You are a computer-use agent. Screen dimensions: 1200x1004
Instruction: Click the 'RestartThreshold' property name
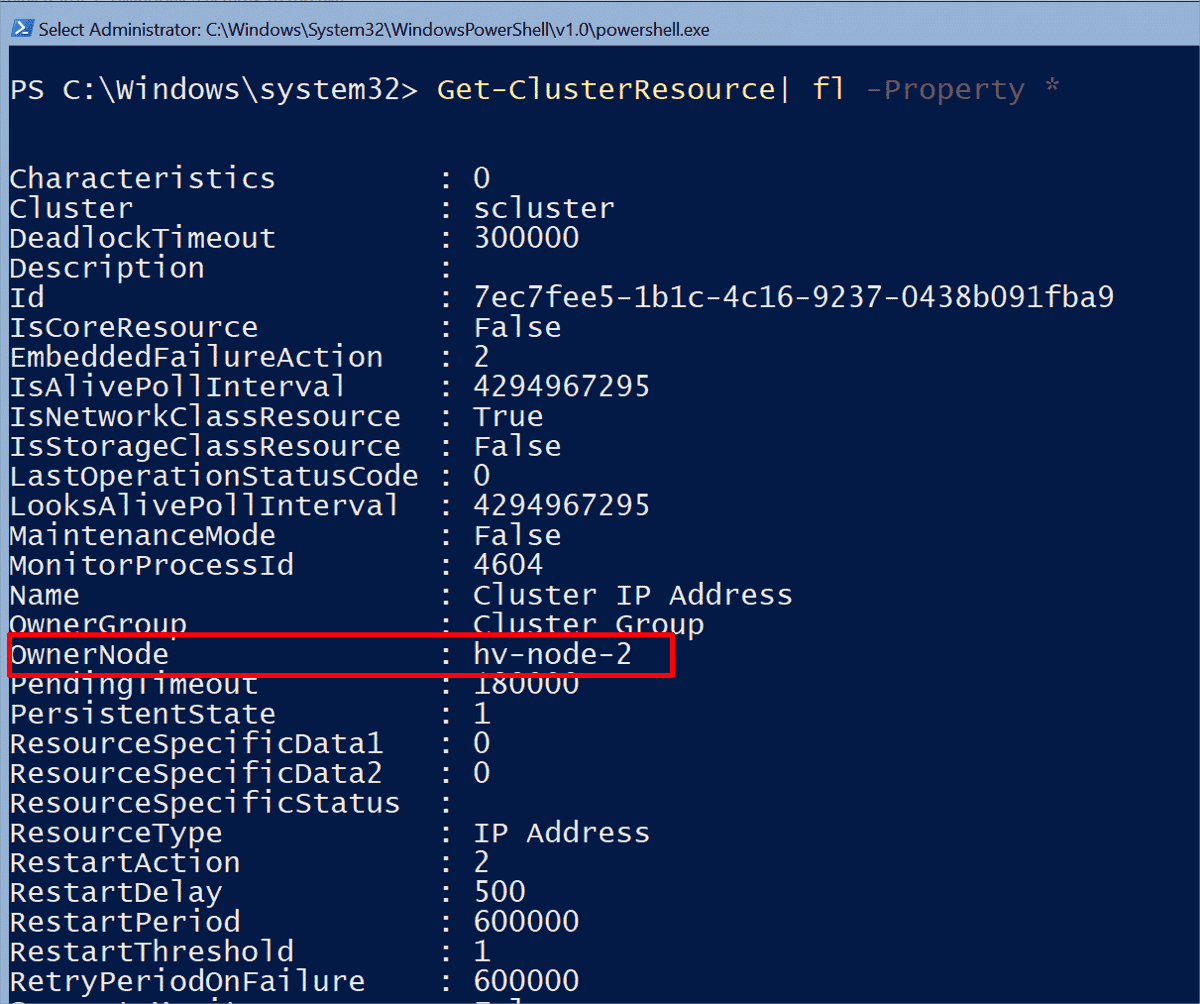click(152, 951)
